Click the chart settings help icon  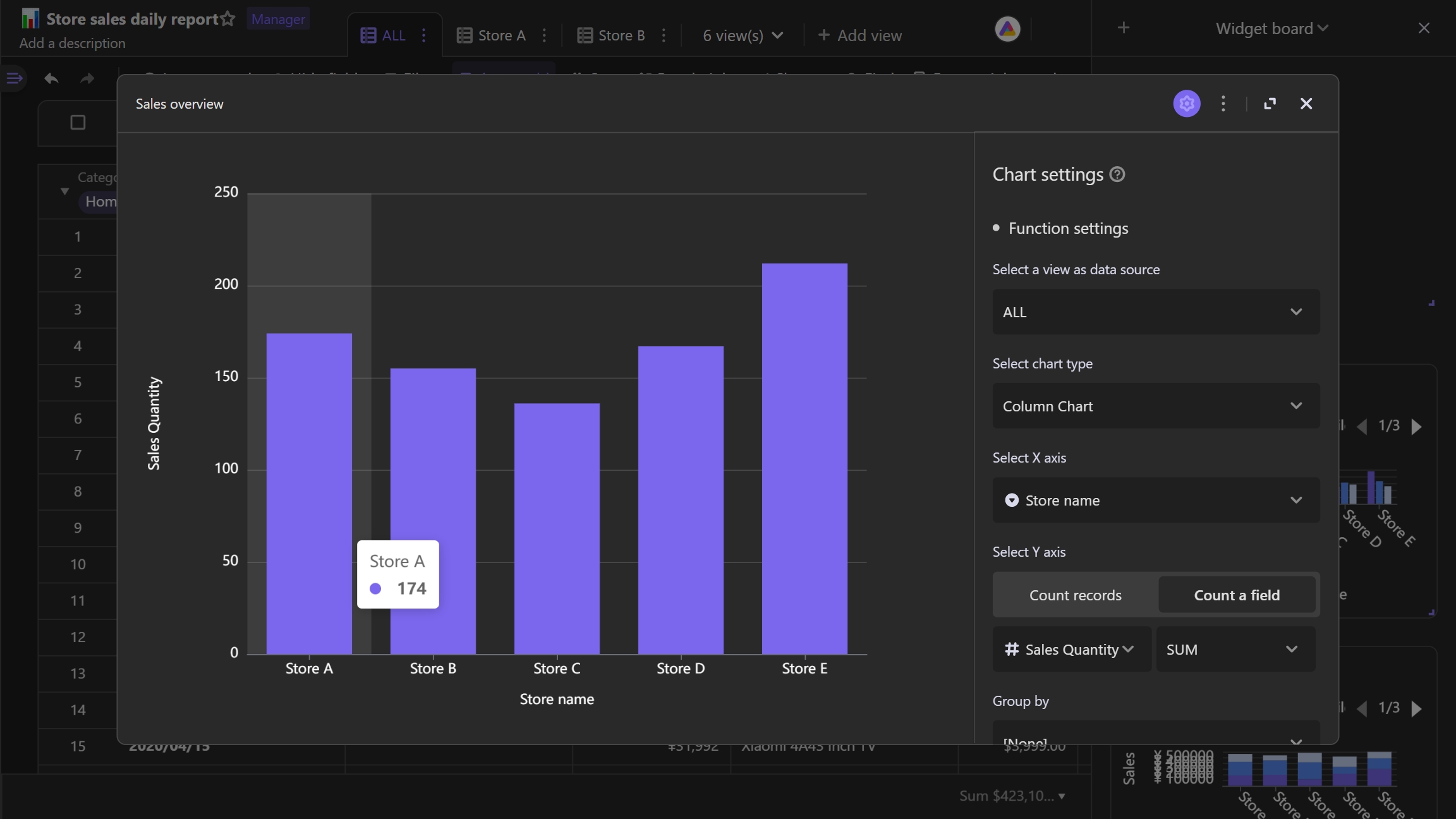point(1118,174)
